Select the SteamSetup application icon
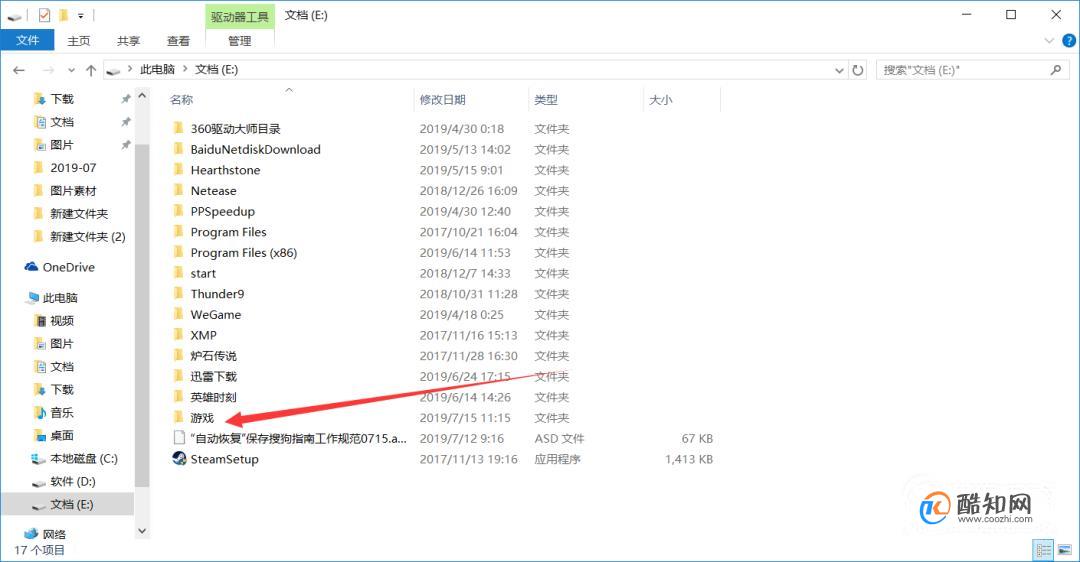The image size is (1080, 562). [x=179, y=459]
